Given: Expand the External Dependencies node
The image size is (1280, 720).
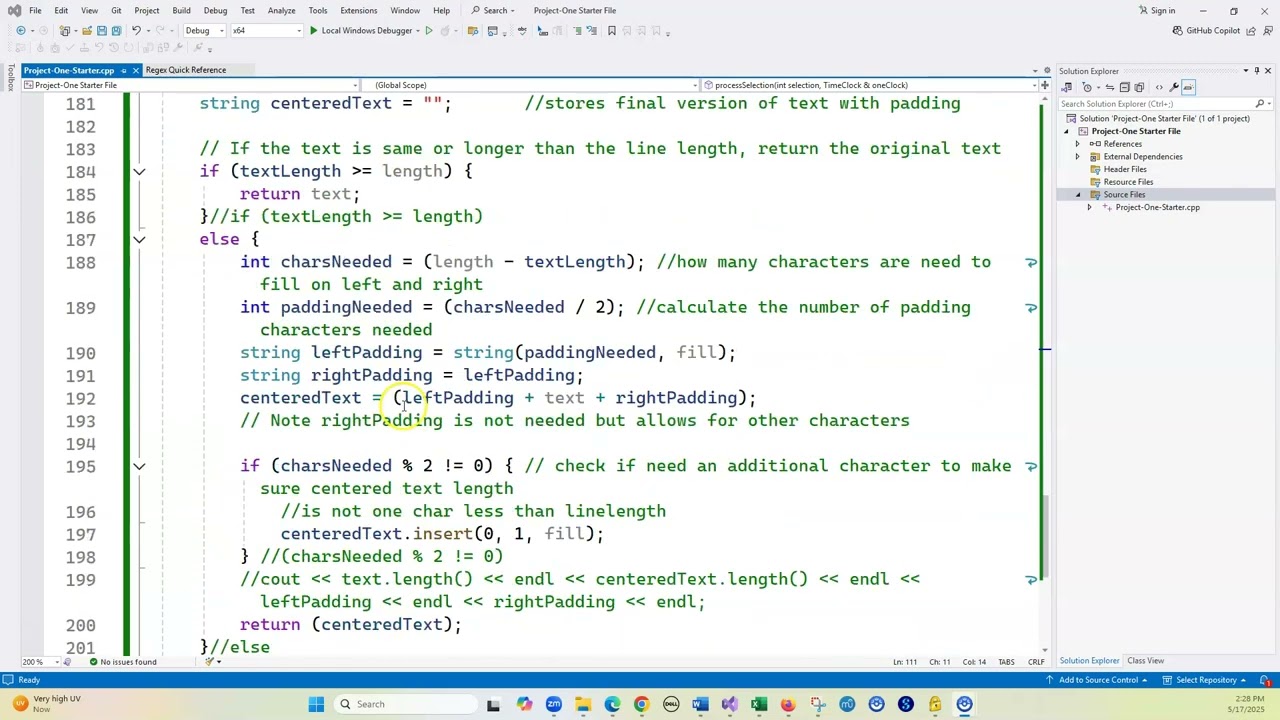Looking at the screenshot, I should point(1078,157).
